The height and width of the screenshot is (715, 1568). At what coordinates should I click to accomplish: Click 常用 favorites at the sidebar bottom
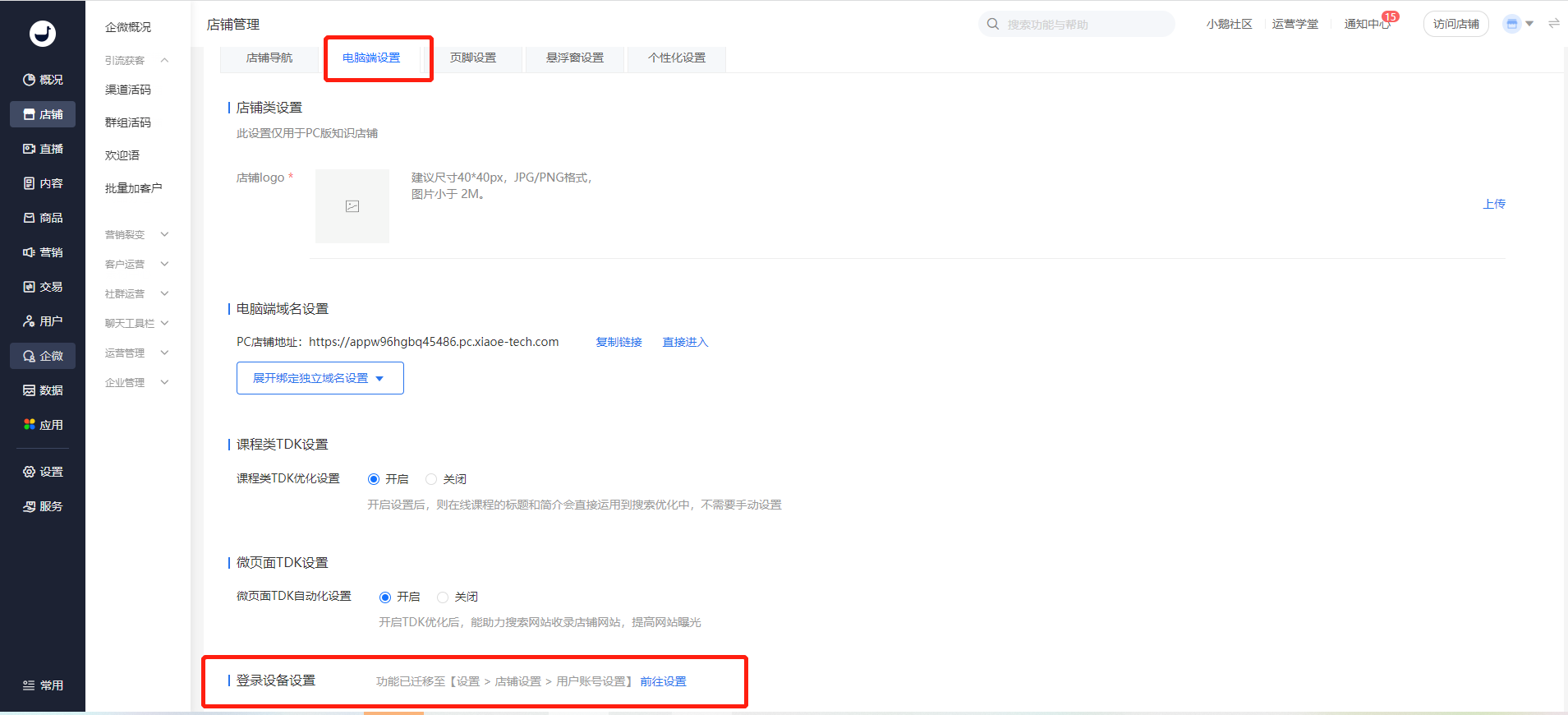tap(43, 685)
